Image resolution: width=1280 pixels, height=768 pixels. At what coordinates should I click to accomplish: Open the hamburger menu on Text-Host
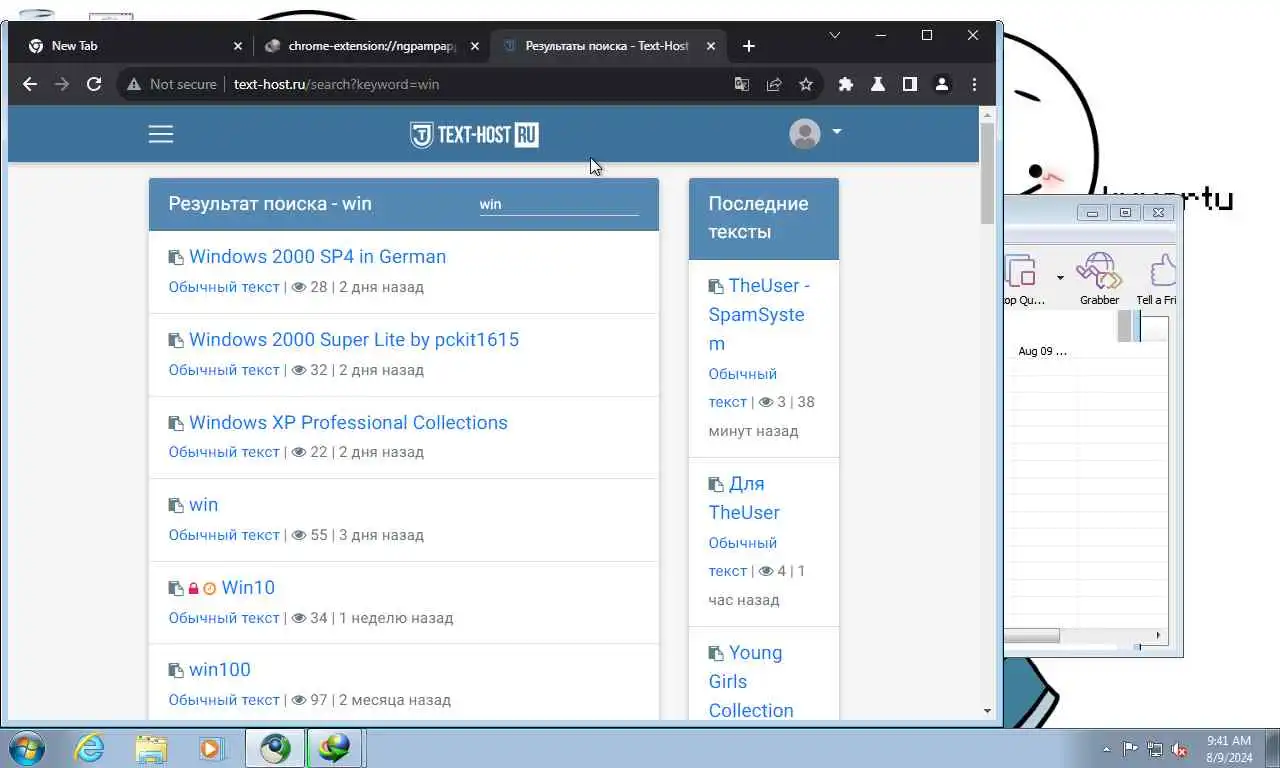(161, 134)
